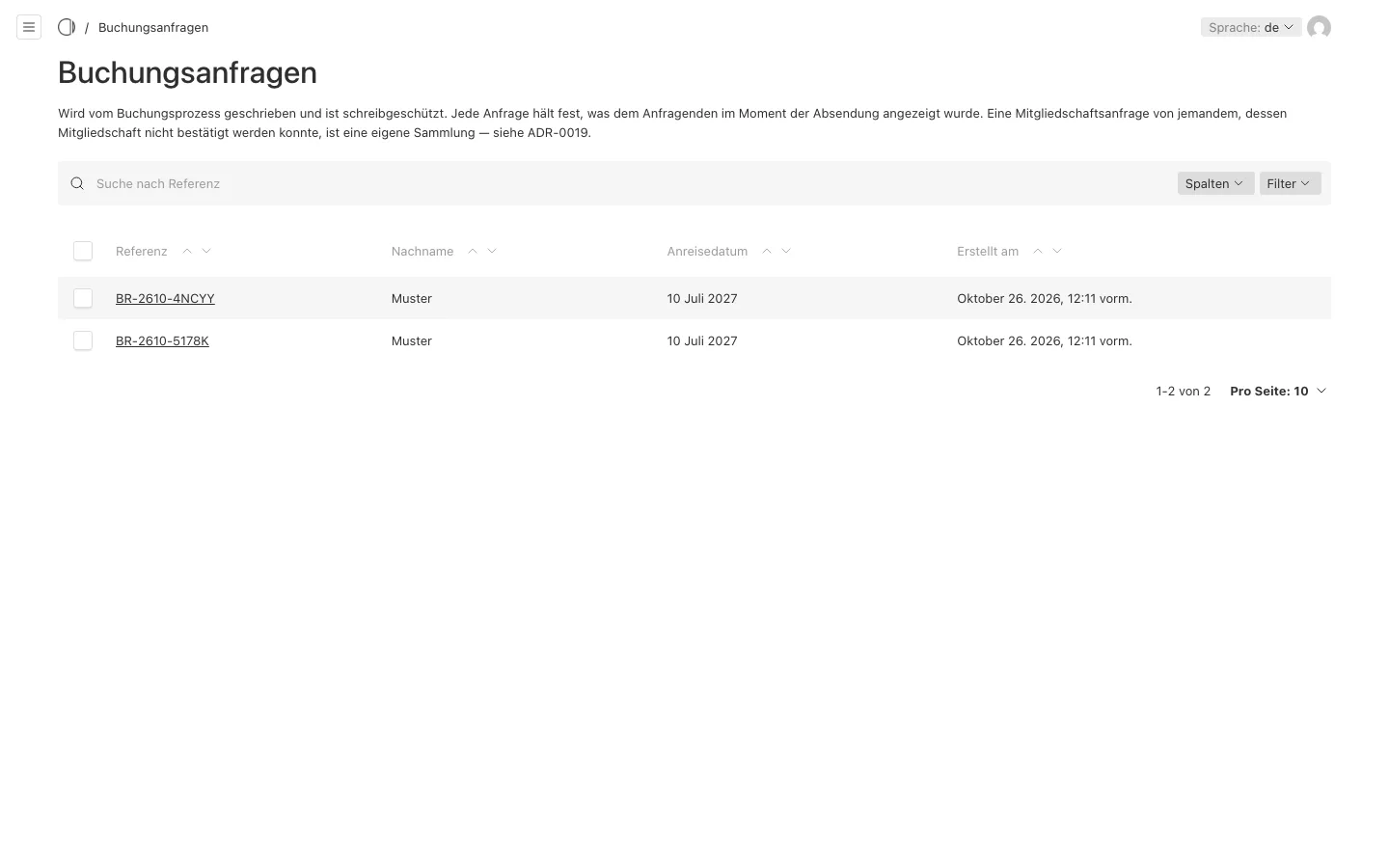The image size is (1389, 868).
Task: Sort Referenz column descending
Action: [206, 251]
